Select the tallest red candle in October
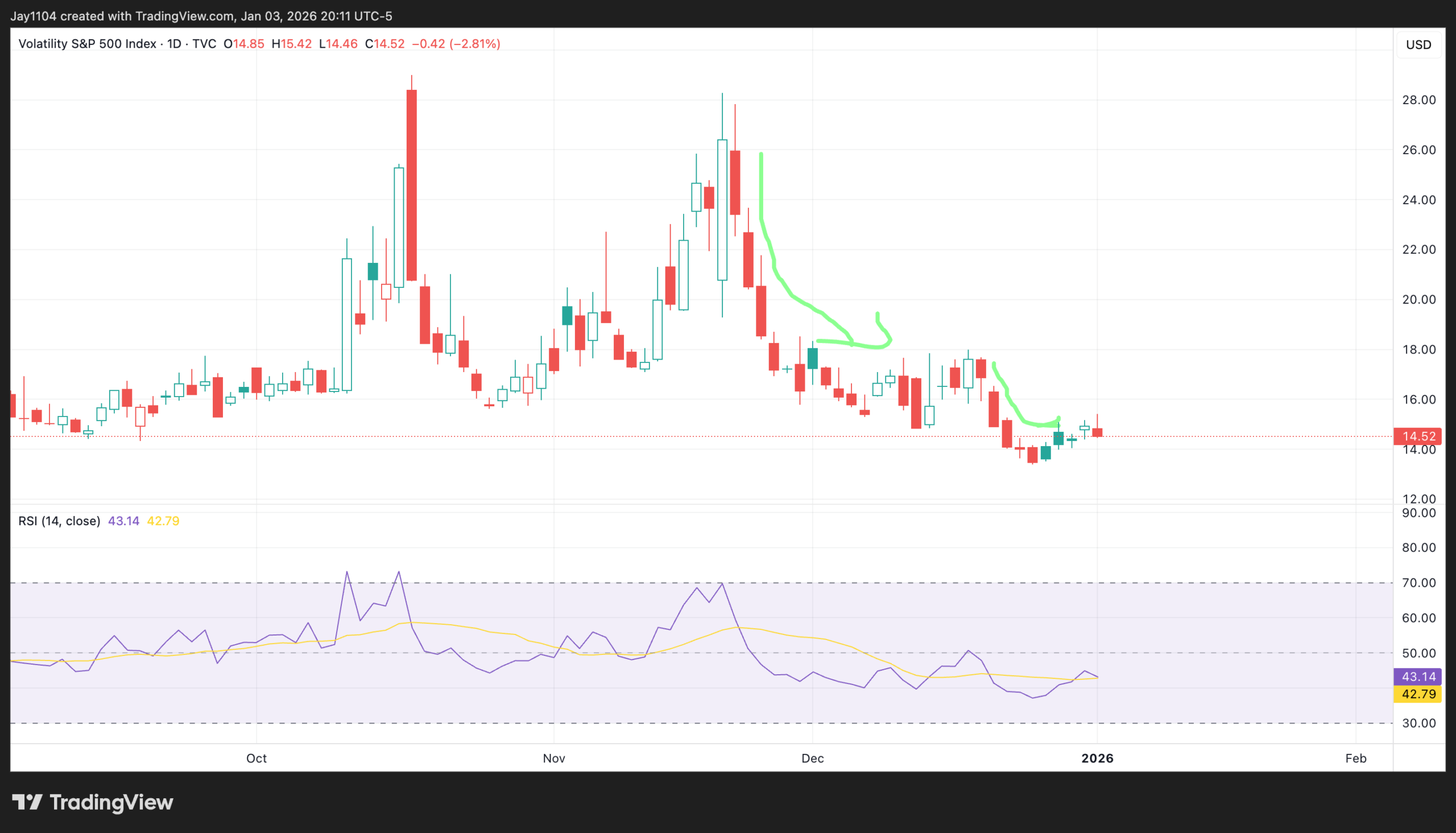Image resolution: width=1456 pixels, height=833 pixels. tap(411, 184)
